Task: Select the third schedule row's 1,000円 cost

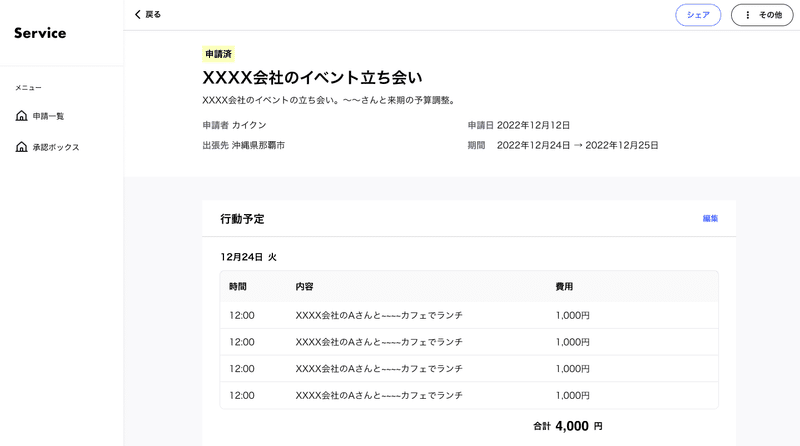Action: pos(572,369)
